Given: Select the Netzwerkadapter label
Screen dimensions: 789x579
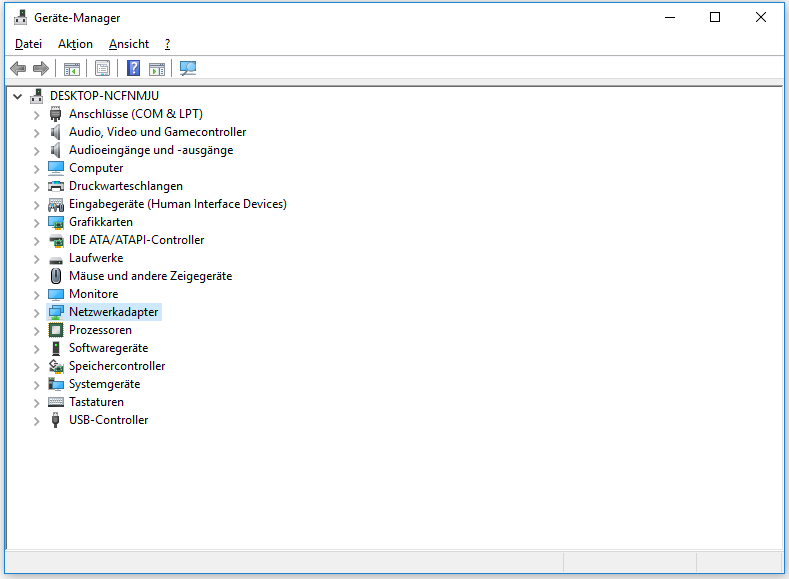Looking at the screenshot, I should 114,312.
